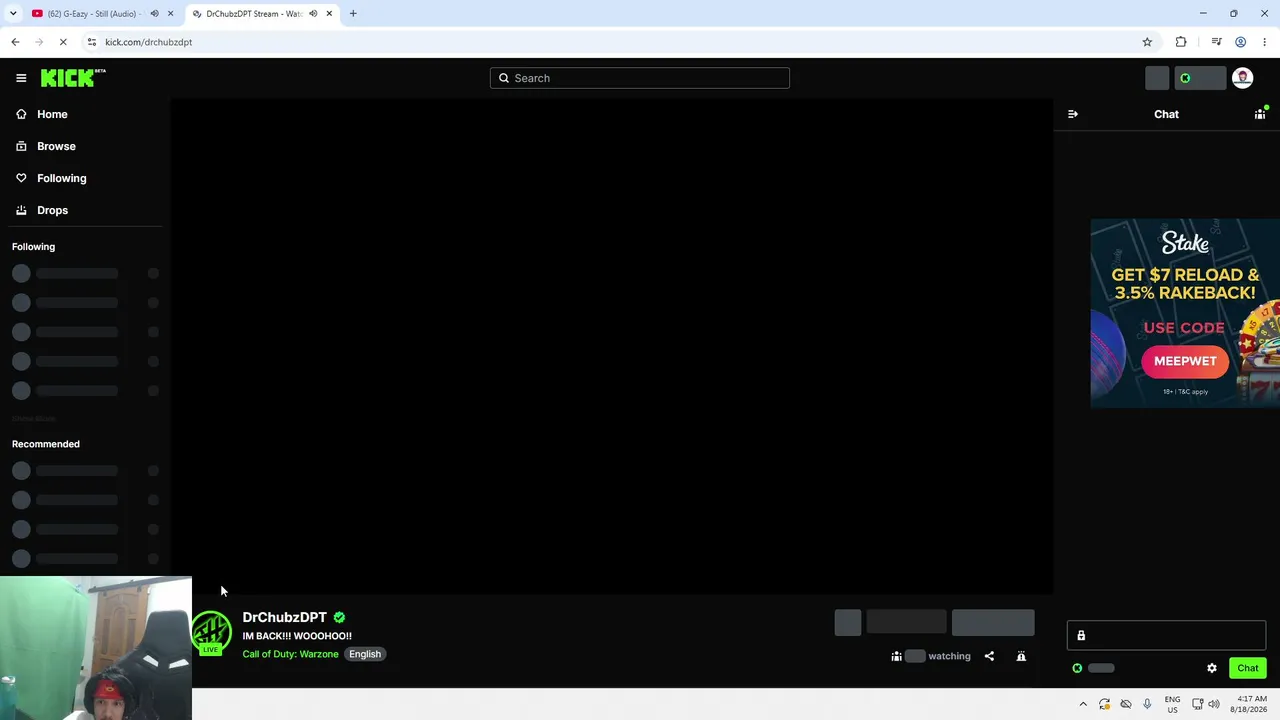The width and height of the screenshot is (1280, 720).
Task: Open Chrome profile icon
Action: coord(1240,42)
